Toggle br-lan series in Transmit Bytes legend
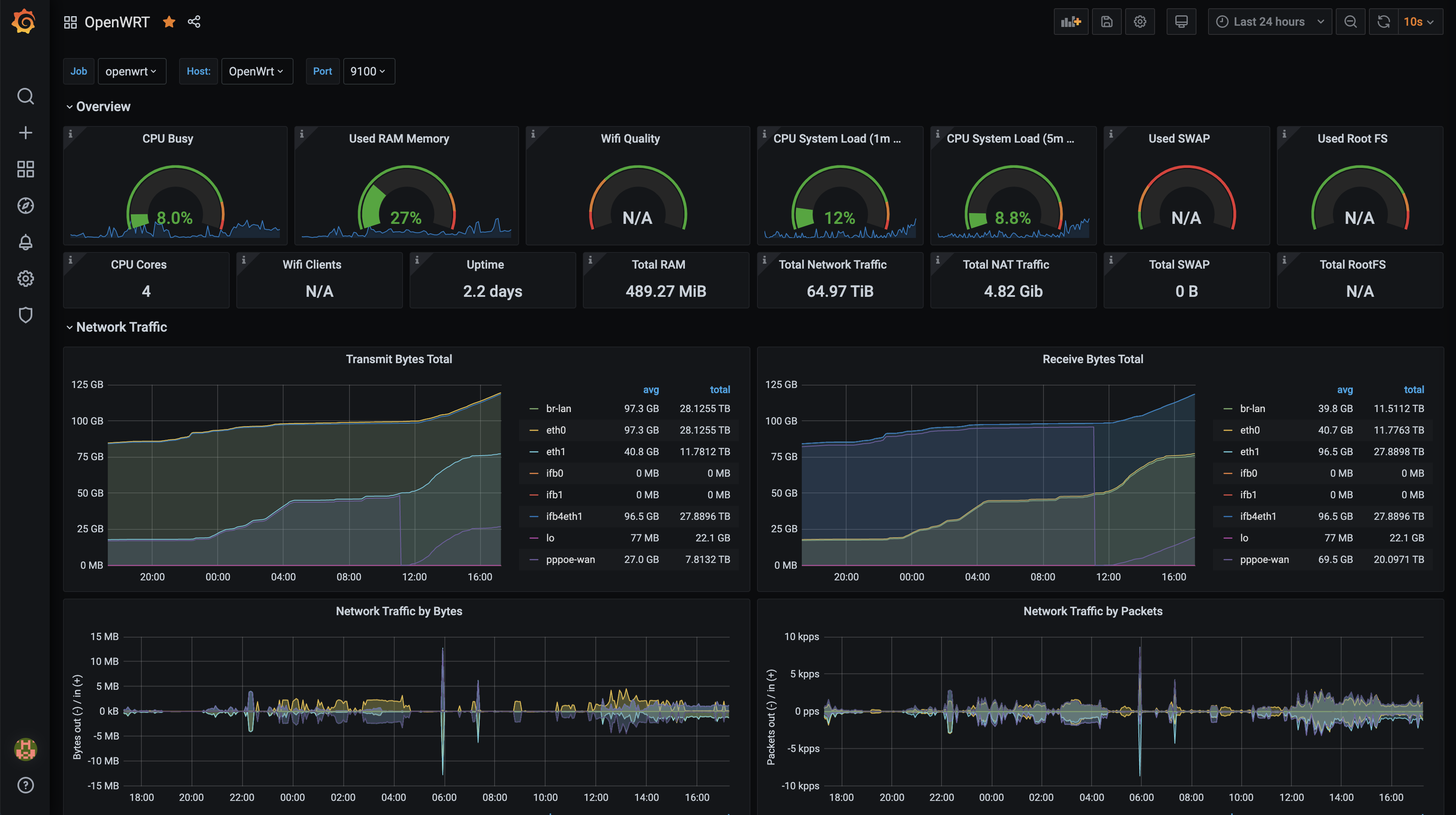1456x815 pixels. pyautogui.click(x=558, y=409)
